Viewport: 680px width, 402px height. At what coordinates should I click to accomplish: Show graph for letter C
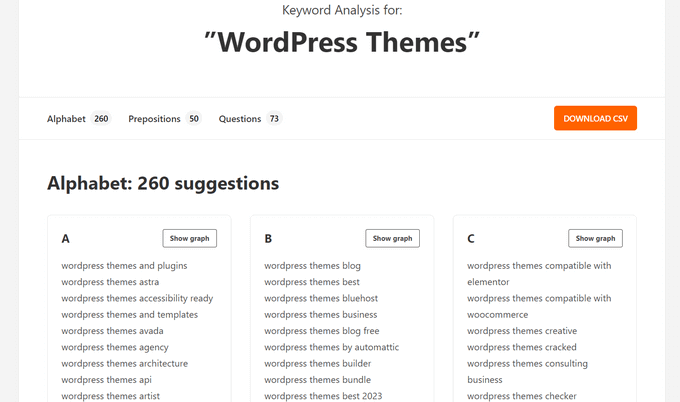click(x=595, y=238)
